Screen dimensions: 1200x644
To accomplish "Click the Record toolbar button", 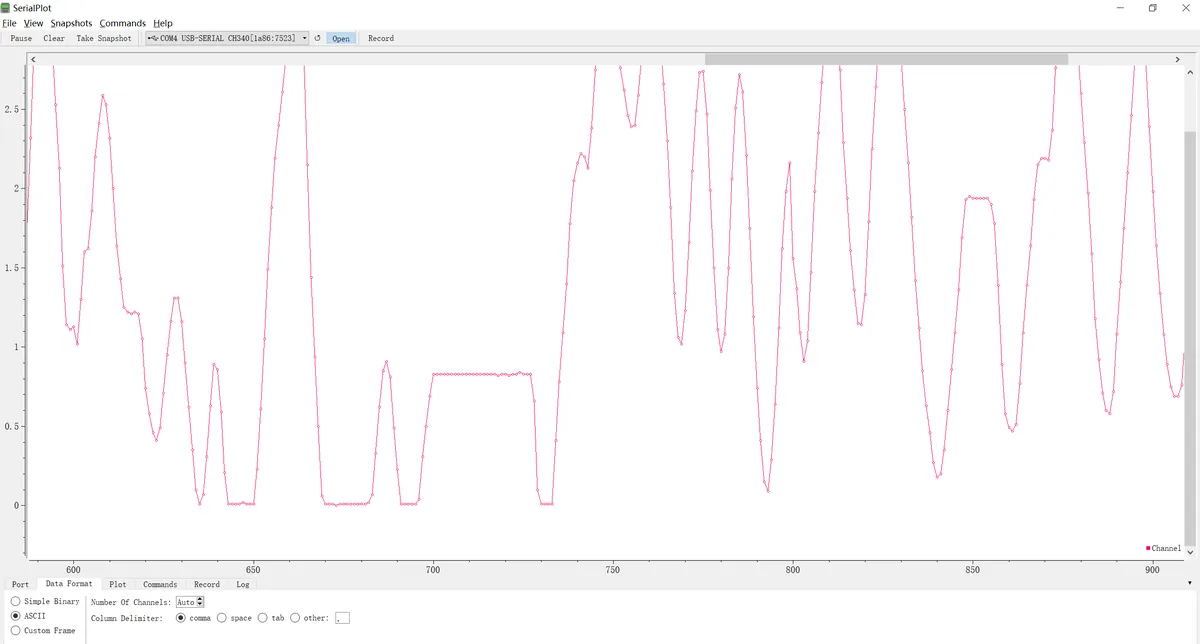I will pyautogui.click(x=381, y=38).
